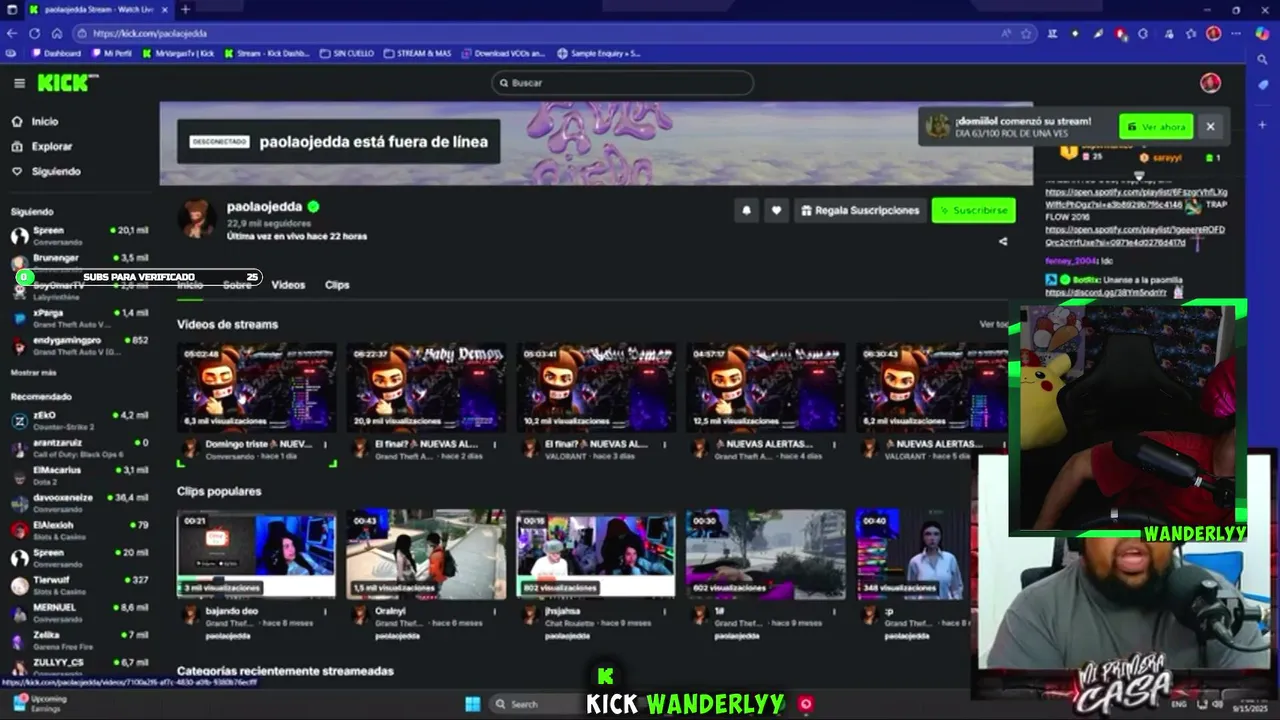
Task: Open options menu for Oralnyi clip
Action: (495, 611)
